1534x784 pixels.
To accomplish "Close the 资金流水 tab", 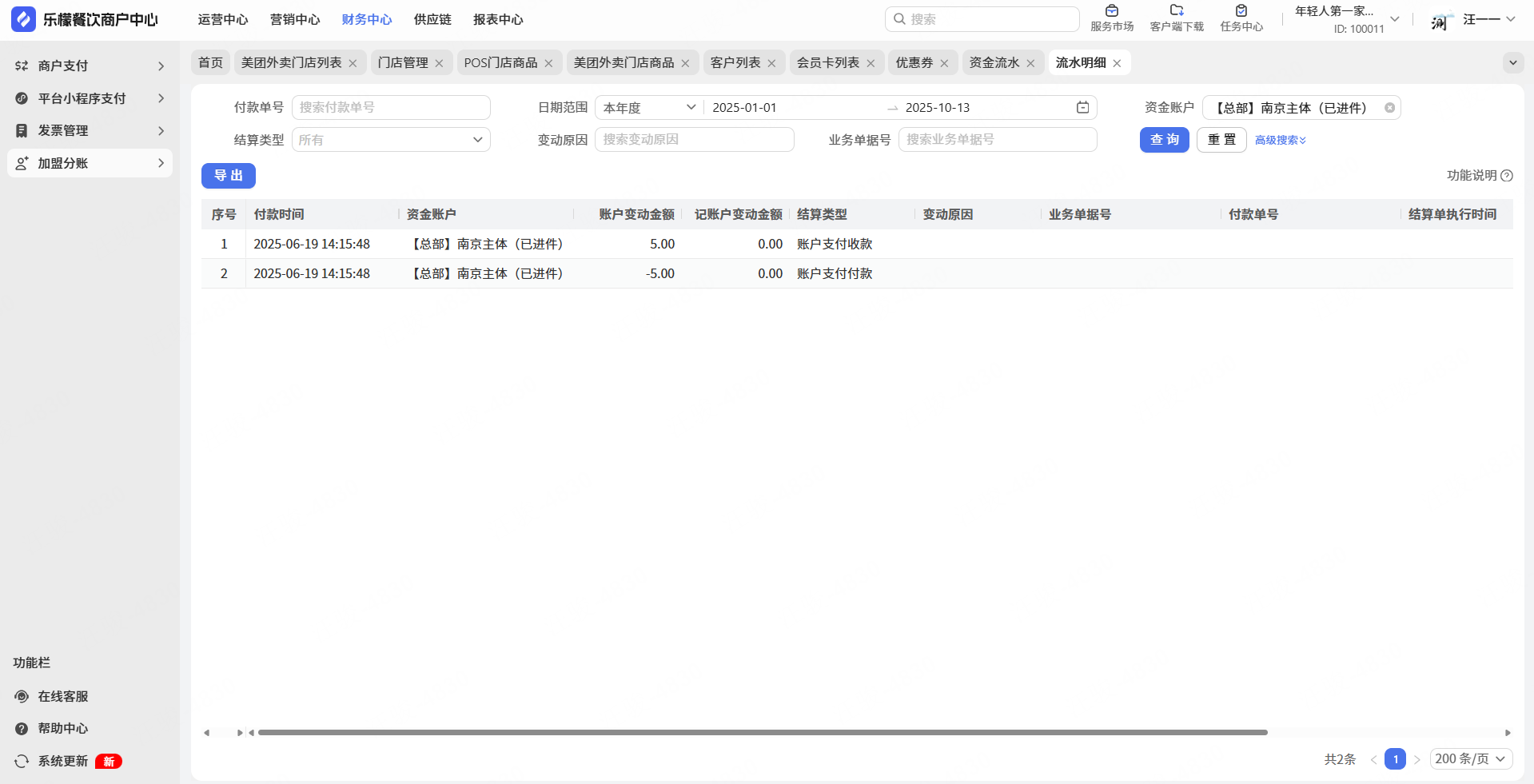I will click(1030, 63).
